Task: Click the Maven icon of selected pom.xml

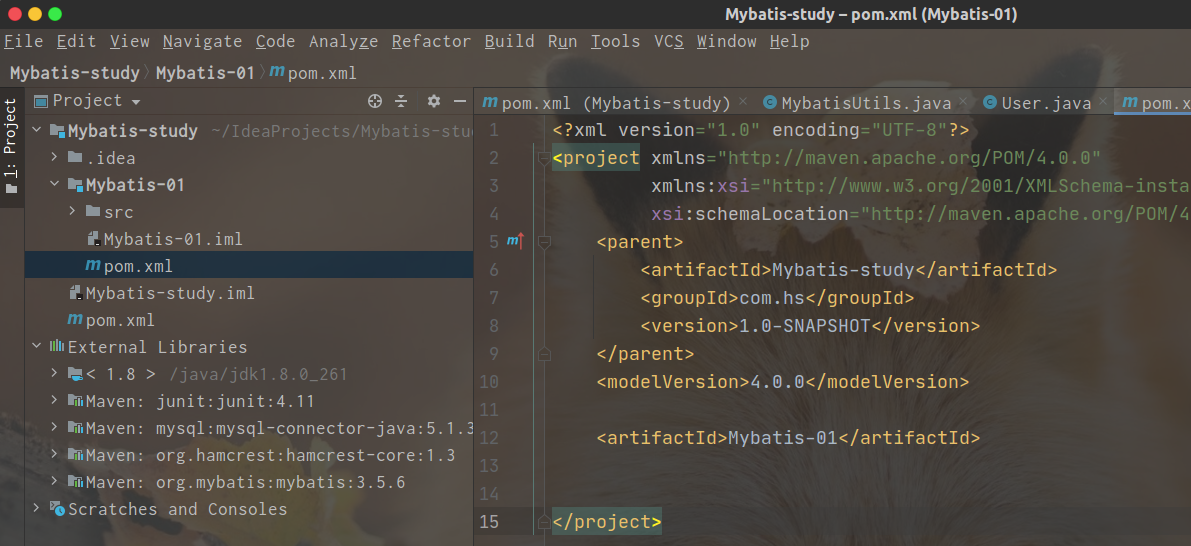Action: point(93,265)
